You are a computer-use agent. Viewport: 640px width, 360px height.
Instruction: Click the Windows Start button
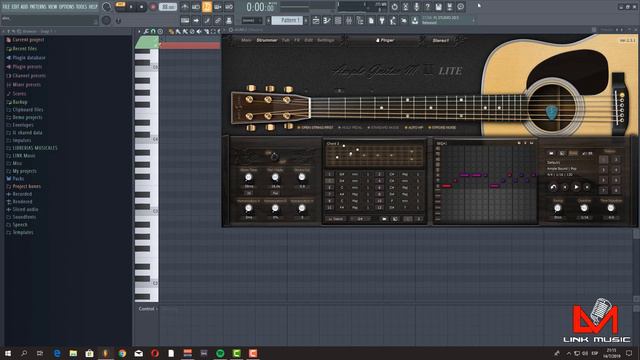[7, 353]
